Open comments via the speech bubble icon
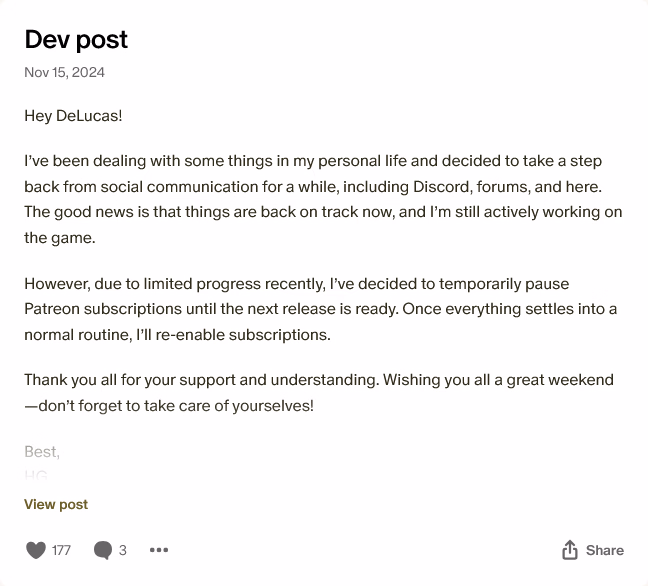The width and height of the screenshot is (648, 586). pyautogui.click(x=102, y=550)
